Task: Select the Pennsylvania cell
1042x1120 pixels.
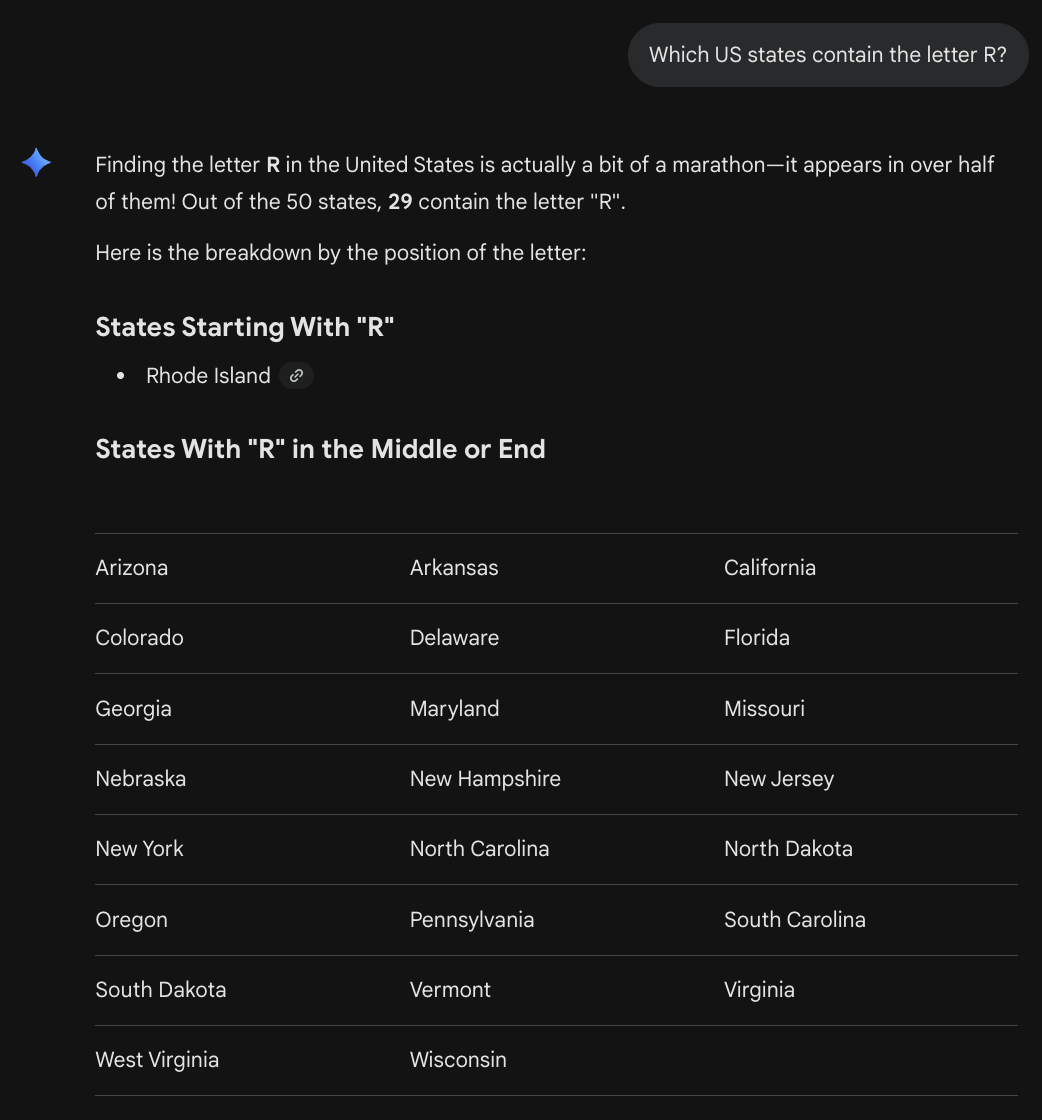Action: 472,920
